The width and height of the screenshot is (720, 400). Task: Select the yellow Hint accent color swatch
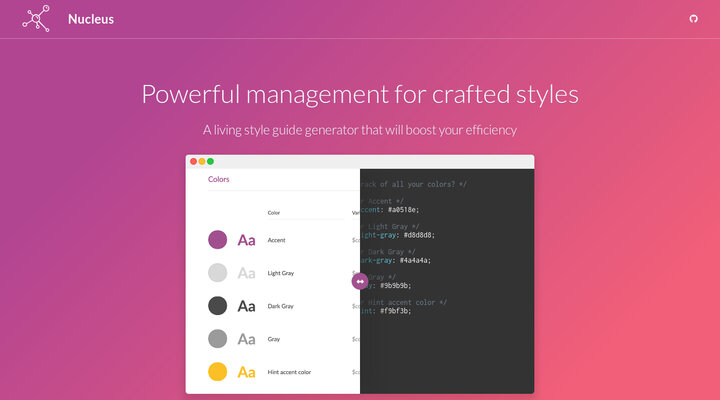[x=218, y=372]
